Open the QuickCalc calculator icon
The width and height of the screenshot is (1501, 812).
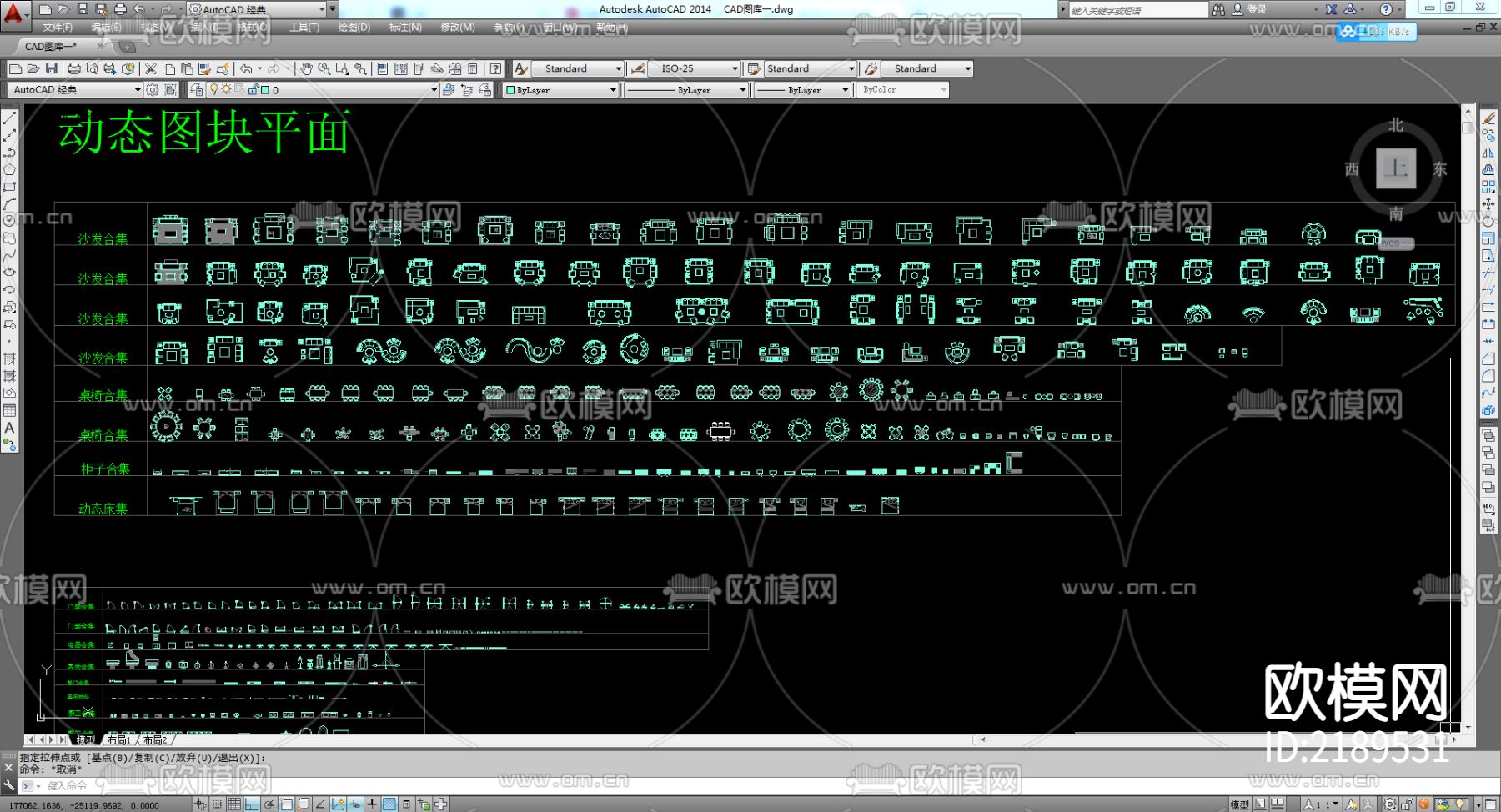tap(473, 68)
